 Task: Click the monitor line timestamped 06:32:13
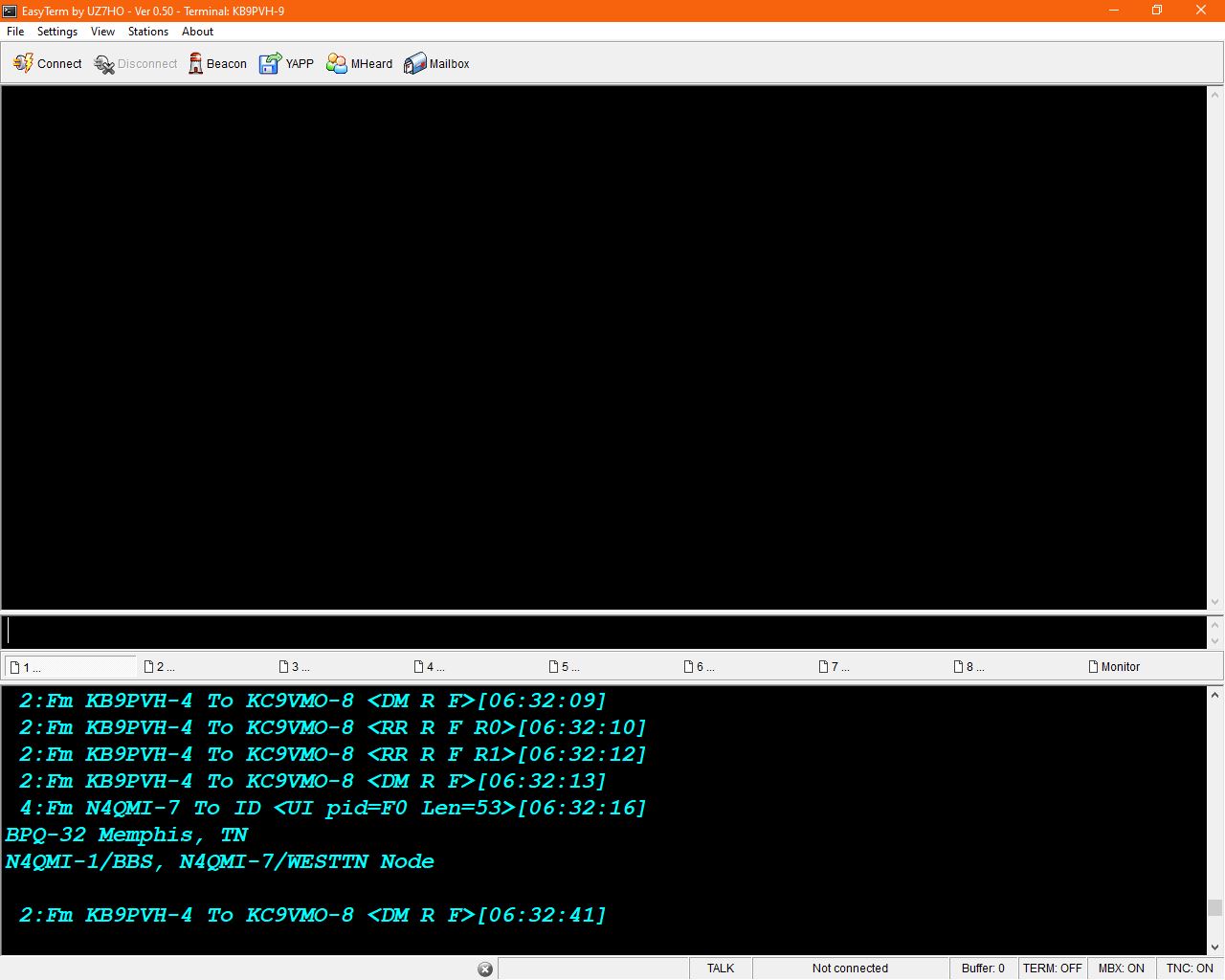(313, 781)
